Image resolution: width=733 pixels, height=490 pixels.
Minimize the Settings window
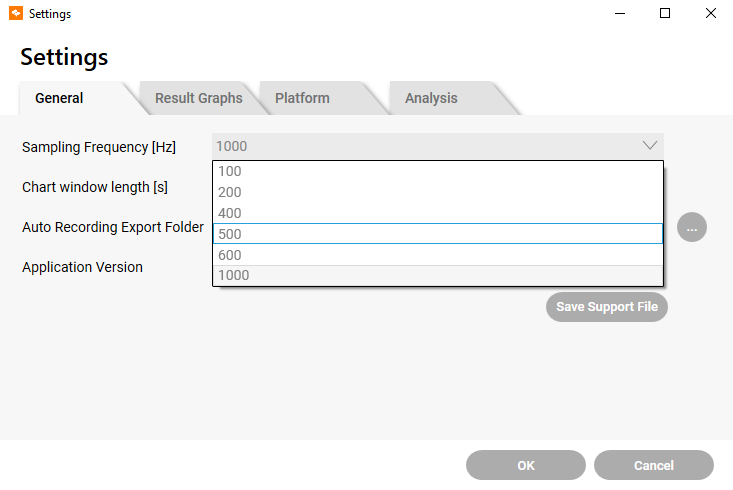tap(620, 13)
